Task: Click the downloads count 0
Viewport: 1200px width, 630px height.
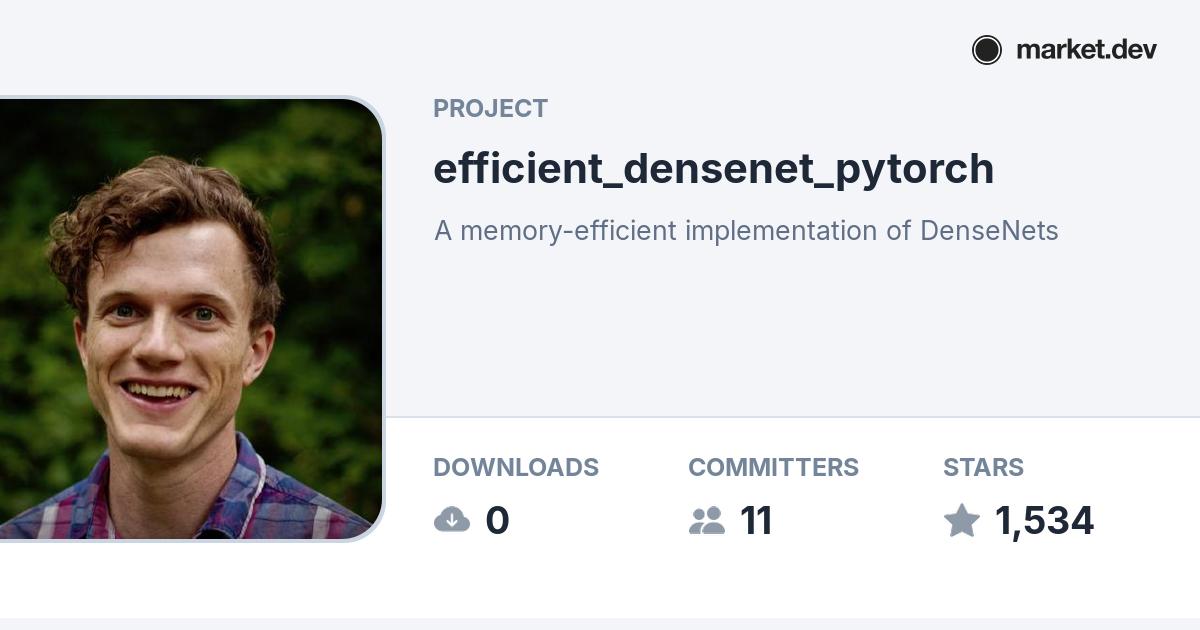Action: coord(497,521)
